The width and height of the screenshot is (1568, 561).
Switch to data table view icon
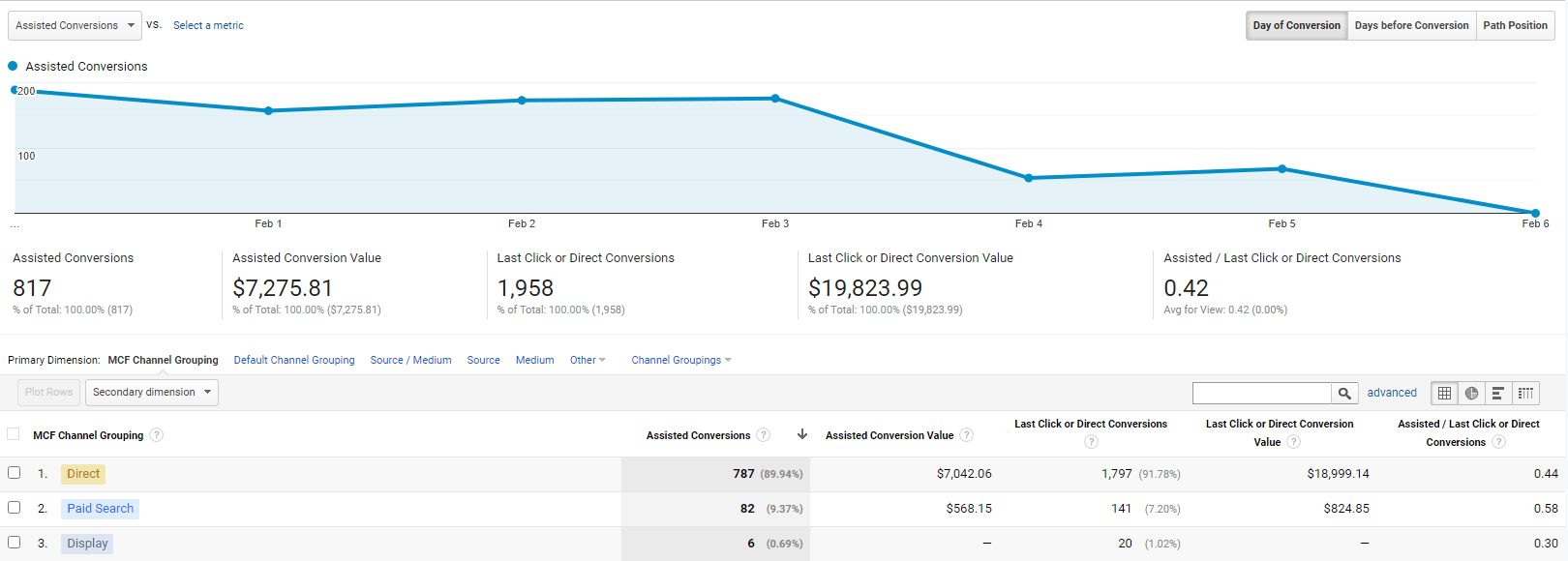[x=1444, y=393]
